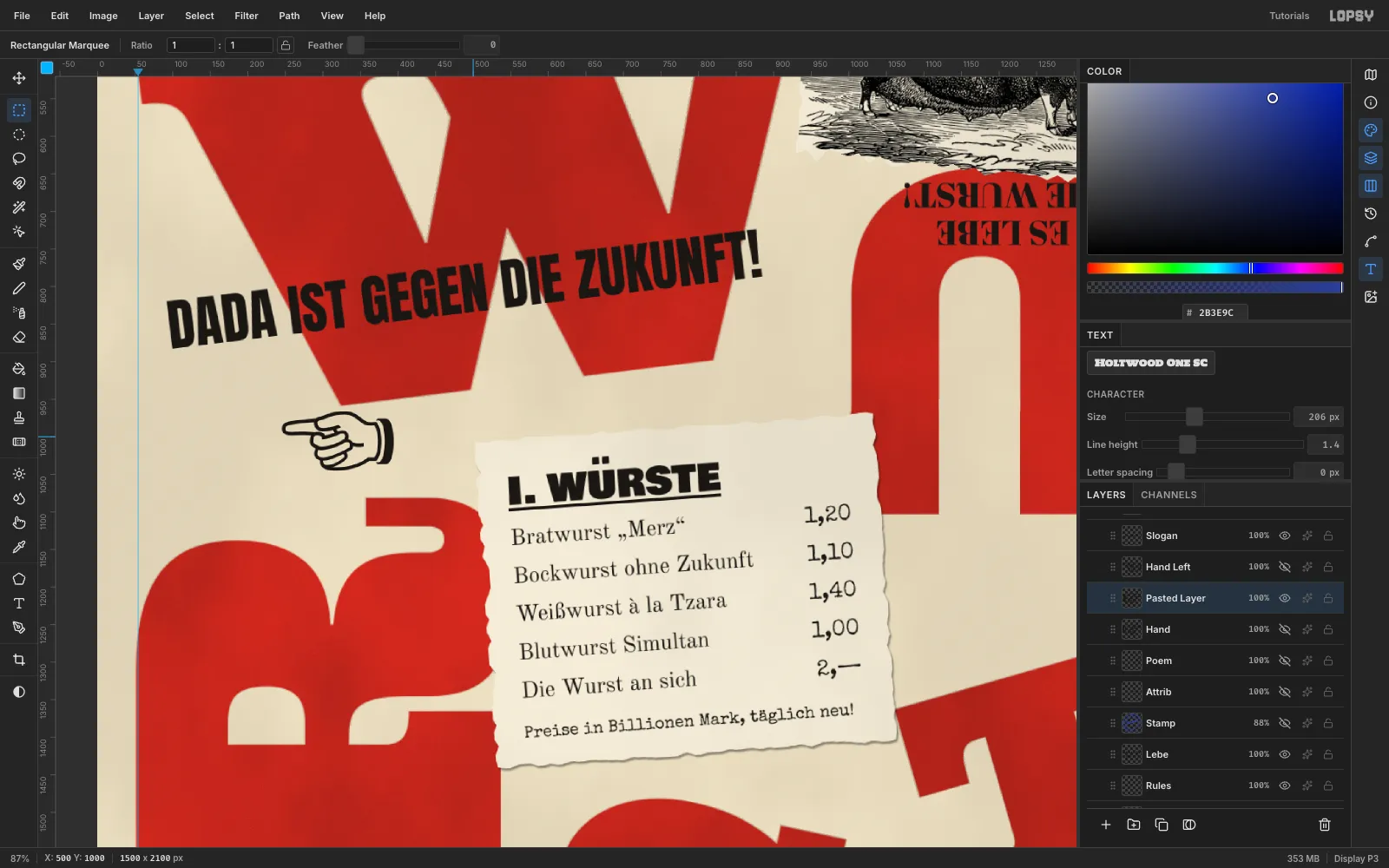Select the Move tool

[19, 78]
